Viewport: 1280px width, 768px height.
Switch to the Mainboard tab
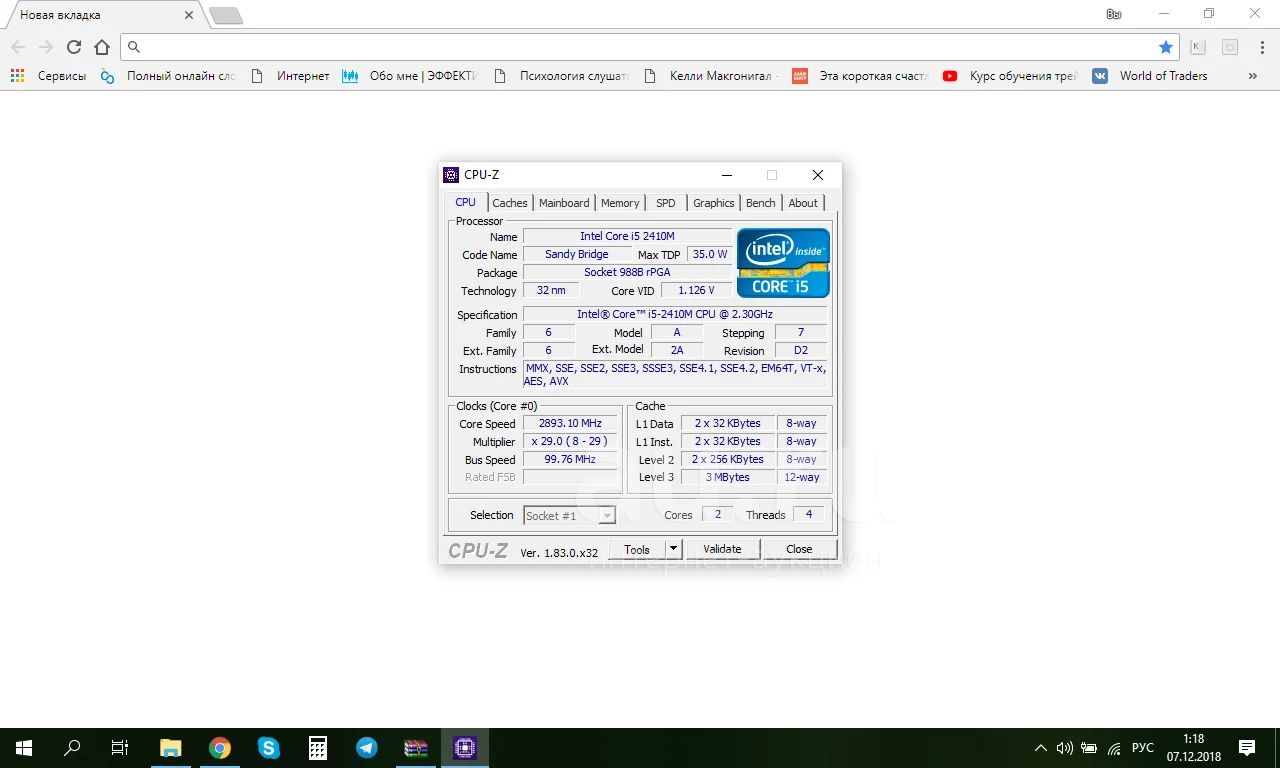[x=564, y=203]
